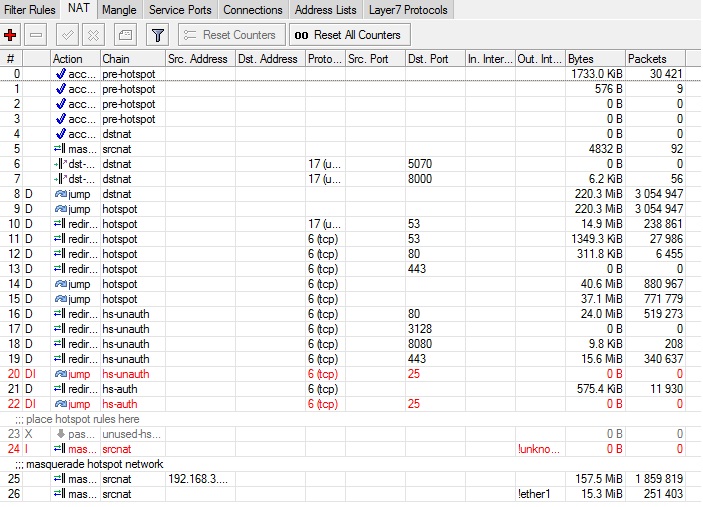Click accept checkmark icon in rule 1
Image resolution: width=703 pixels, height=507 pixels.
coord(61,89)
